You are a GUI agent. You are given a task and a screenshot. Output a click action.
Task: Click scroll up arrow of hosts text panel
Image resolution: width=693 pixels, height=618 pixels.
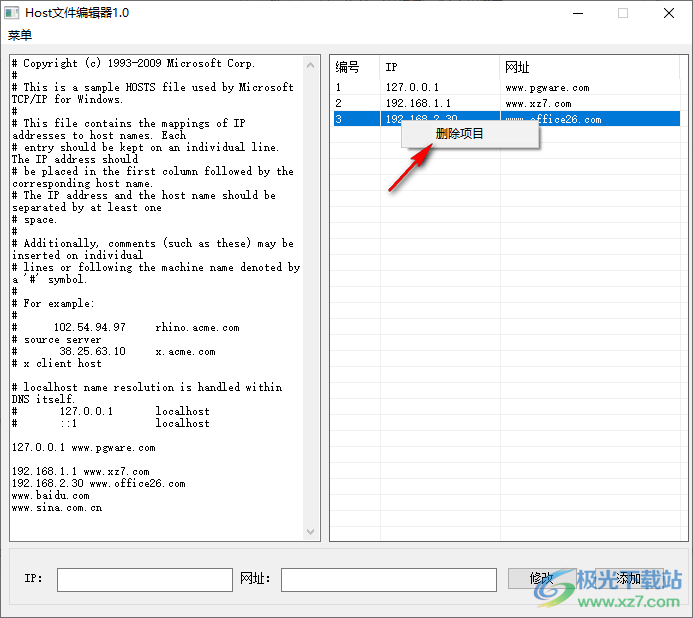pos(311,63)
